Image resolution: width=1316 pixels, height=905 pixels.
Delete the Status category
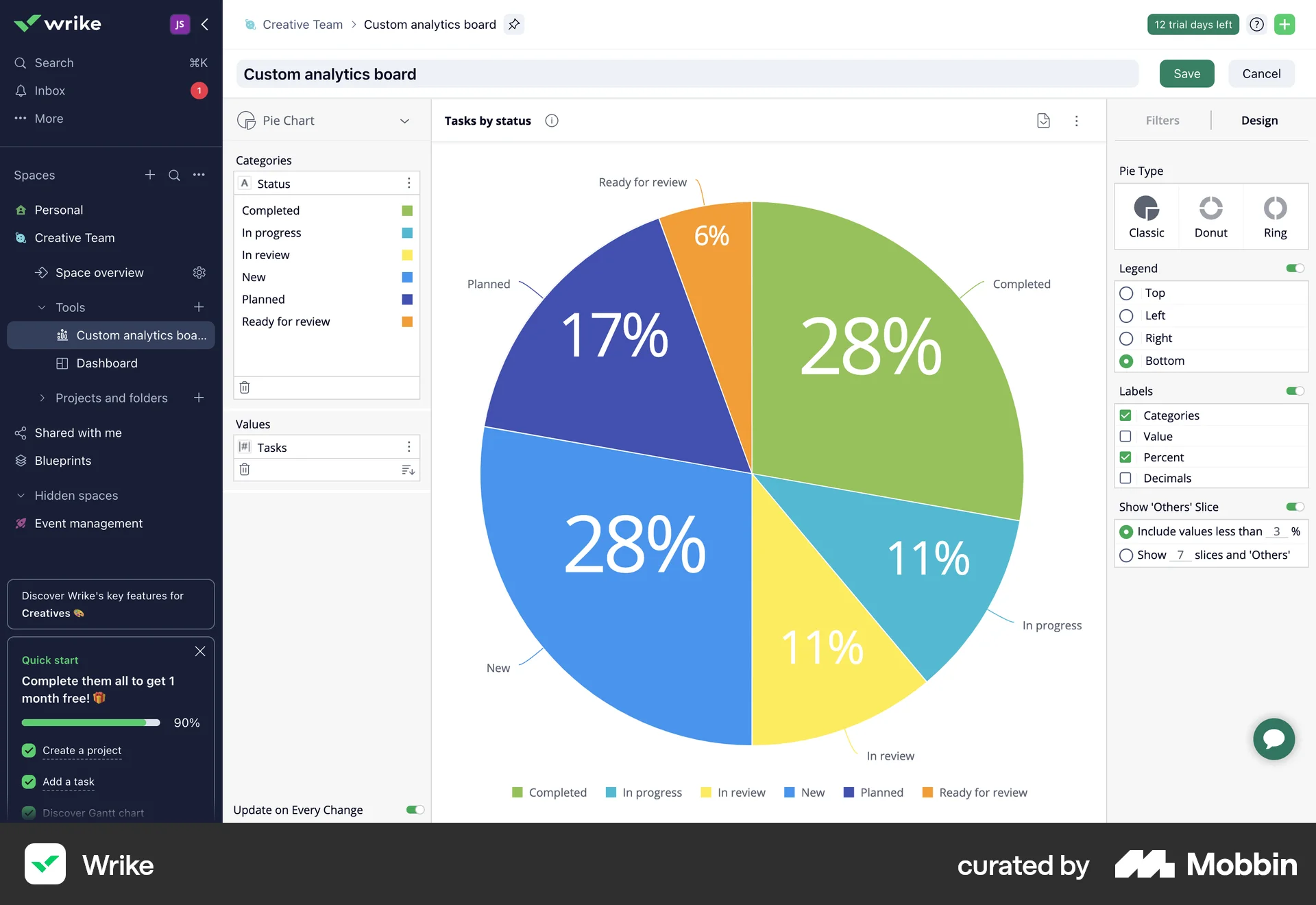[245, 387]
